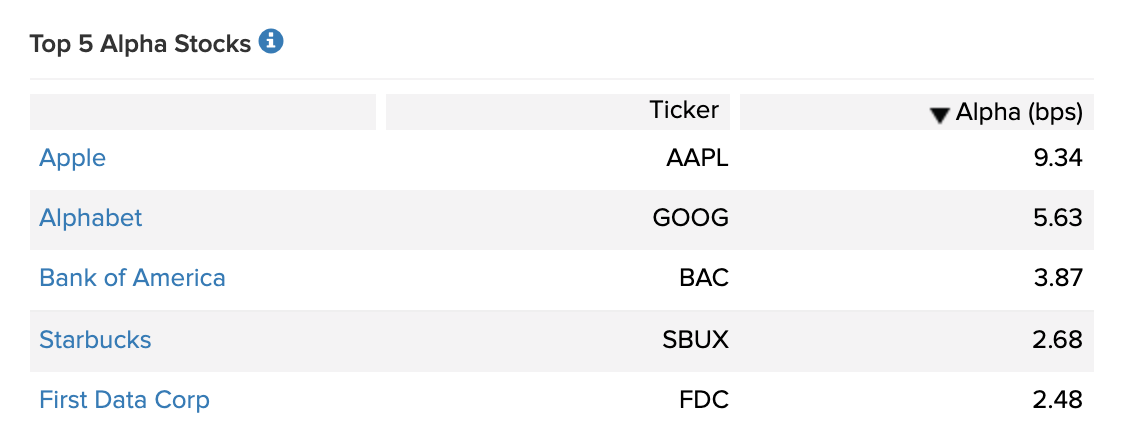Open the First Data Corp link

point(124,399)
